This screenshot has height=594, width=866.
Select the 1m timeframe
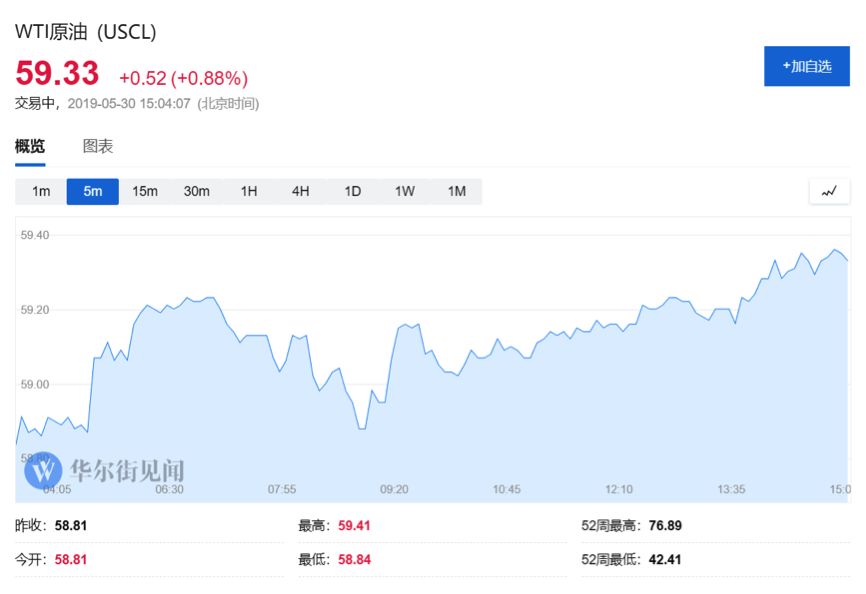click(x=40, y=191)
